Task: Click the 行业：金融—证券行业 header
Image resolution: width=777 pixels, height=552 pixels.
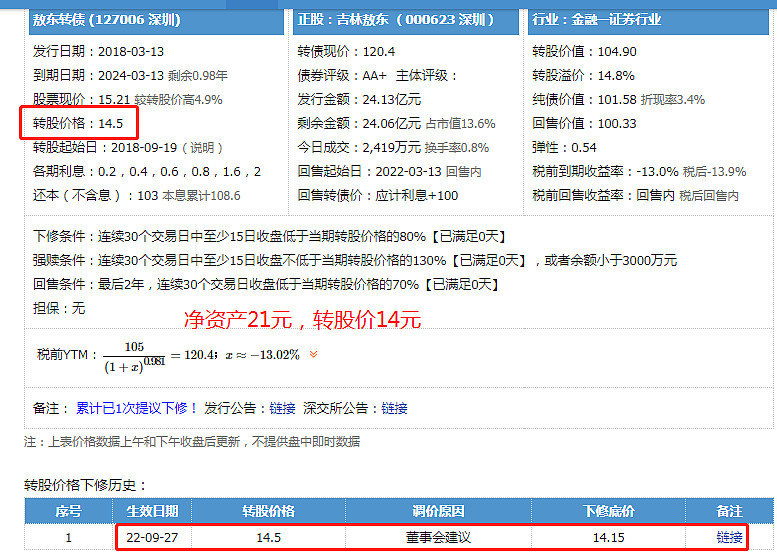Action: [648, 20]
